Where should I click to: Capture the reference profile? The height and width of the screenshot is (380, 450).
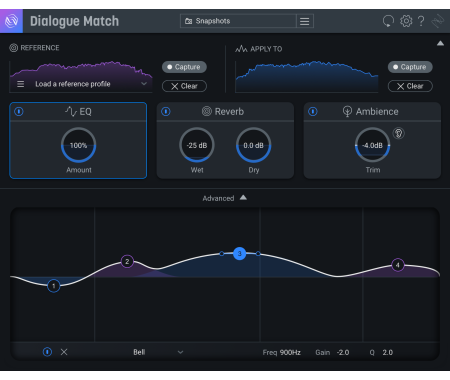tap(184, 67)
